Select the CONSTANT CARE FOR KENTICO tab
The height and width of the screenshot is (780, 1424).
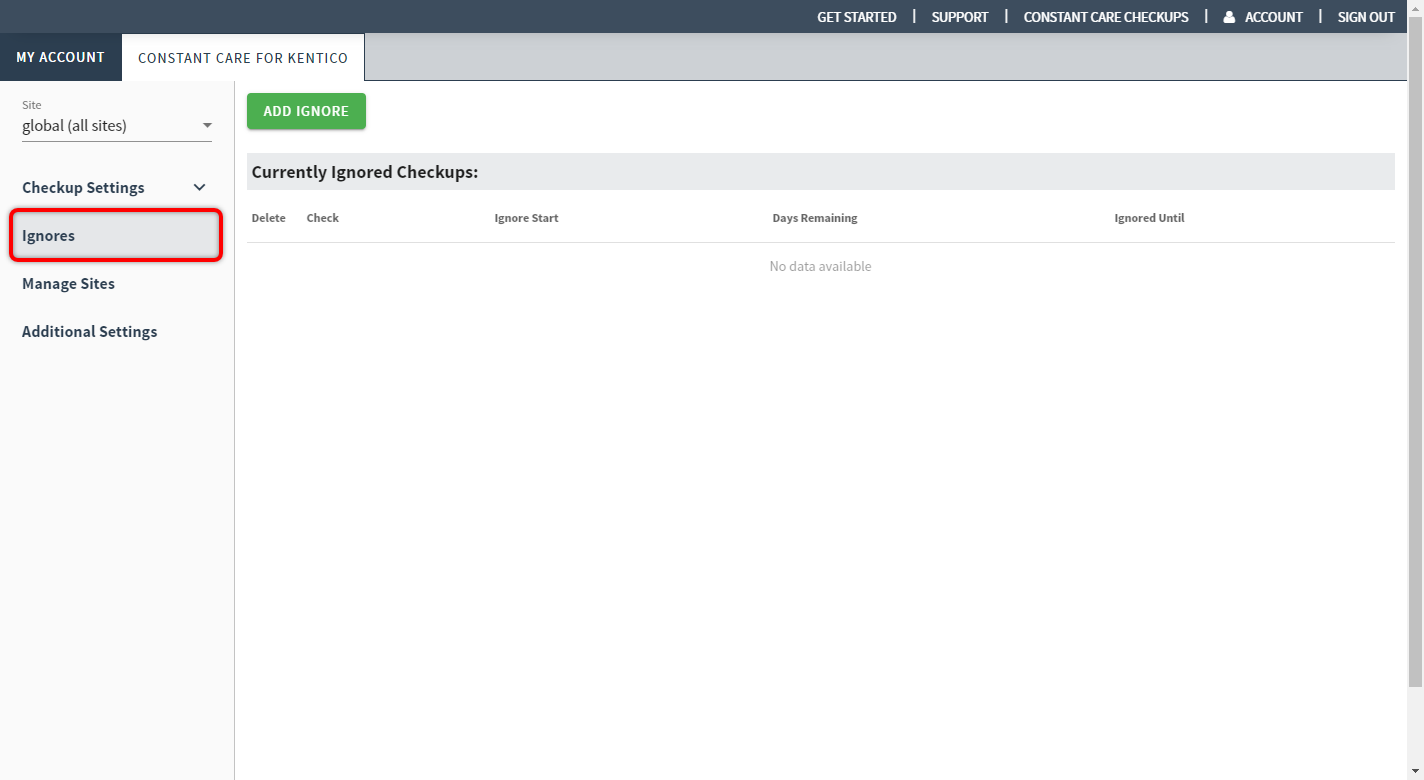[x=243, y=58]
